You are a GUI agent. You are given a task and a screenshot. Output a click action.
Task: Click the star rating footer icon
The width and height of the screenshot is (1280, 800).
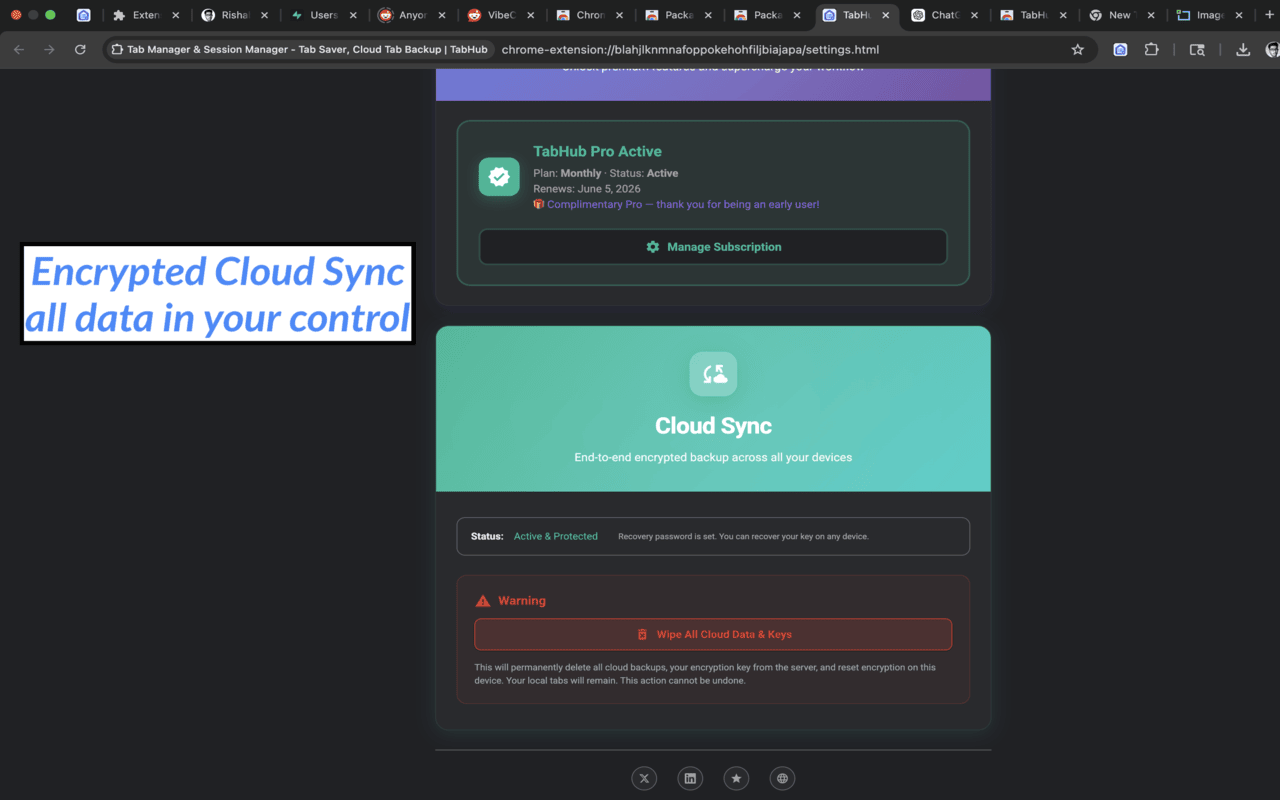click(736, 778)
